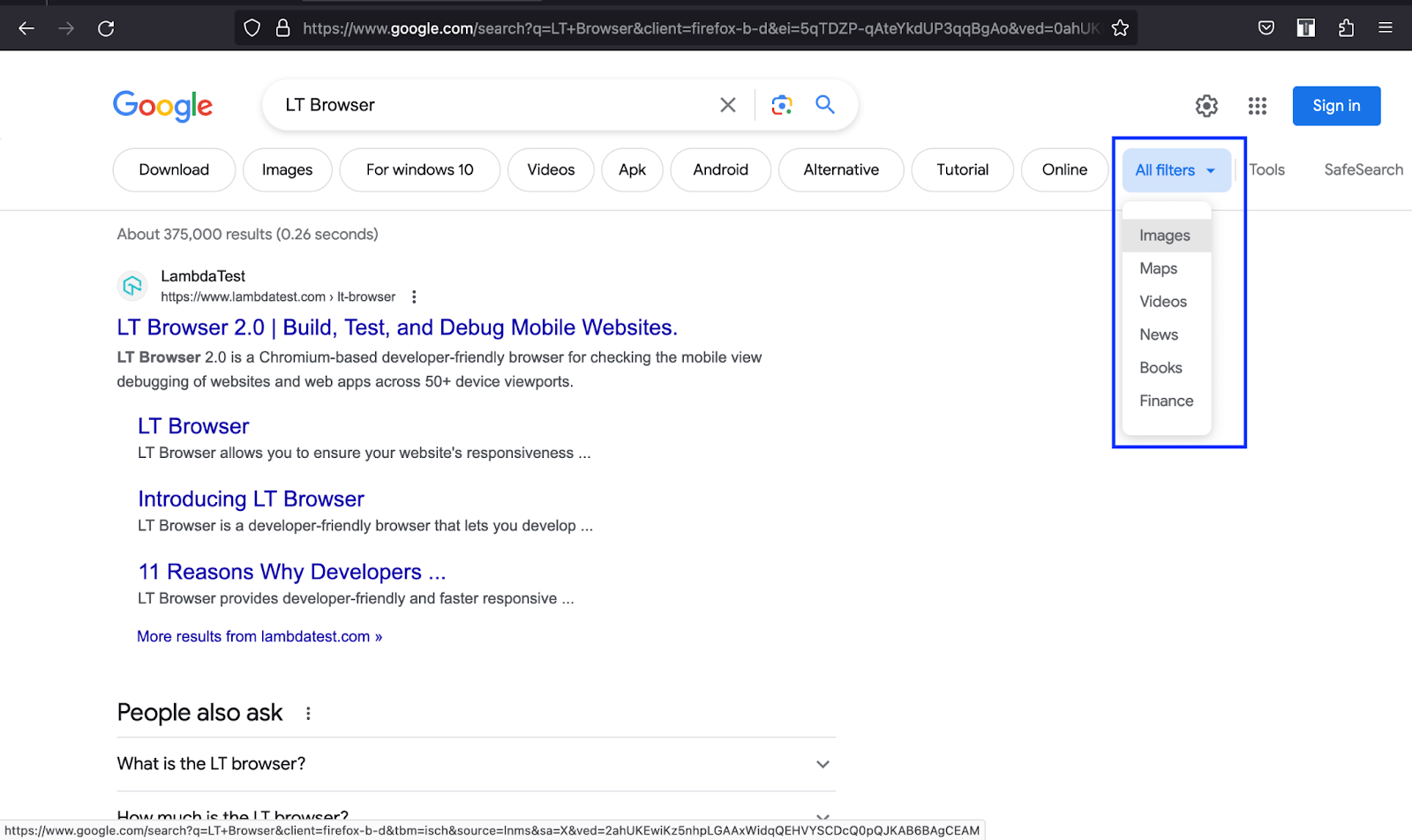This screenshot has width=1412, height=840.
Task: Clear the search query with the X icon
Action: click(x=727, y=104)
